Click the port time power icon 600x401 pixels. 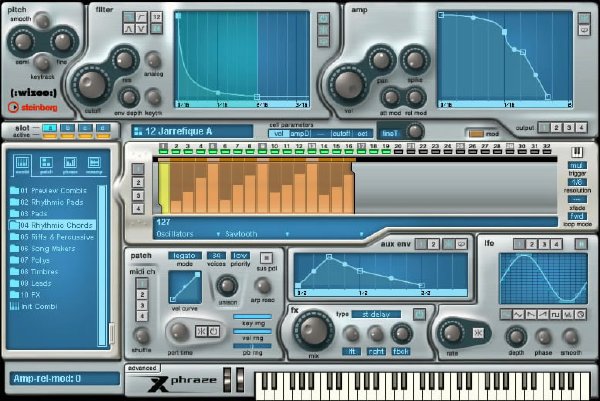(x=214, y=331)
